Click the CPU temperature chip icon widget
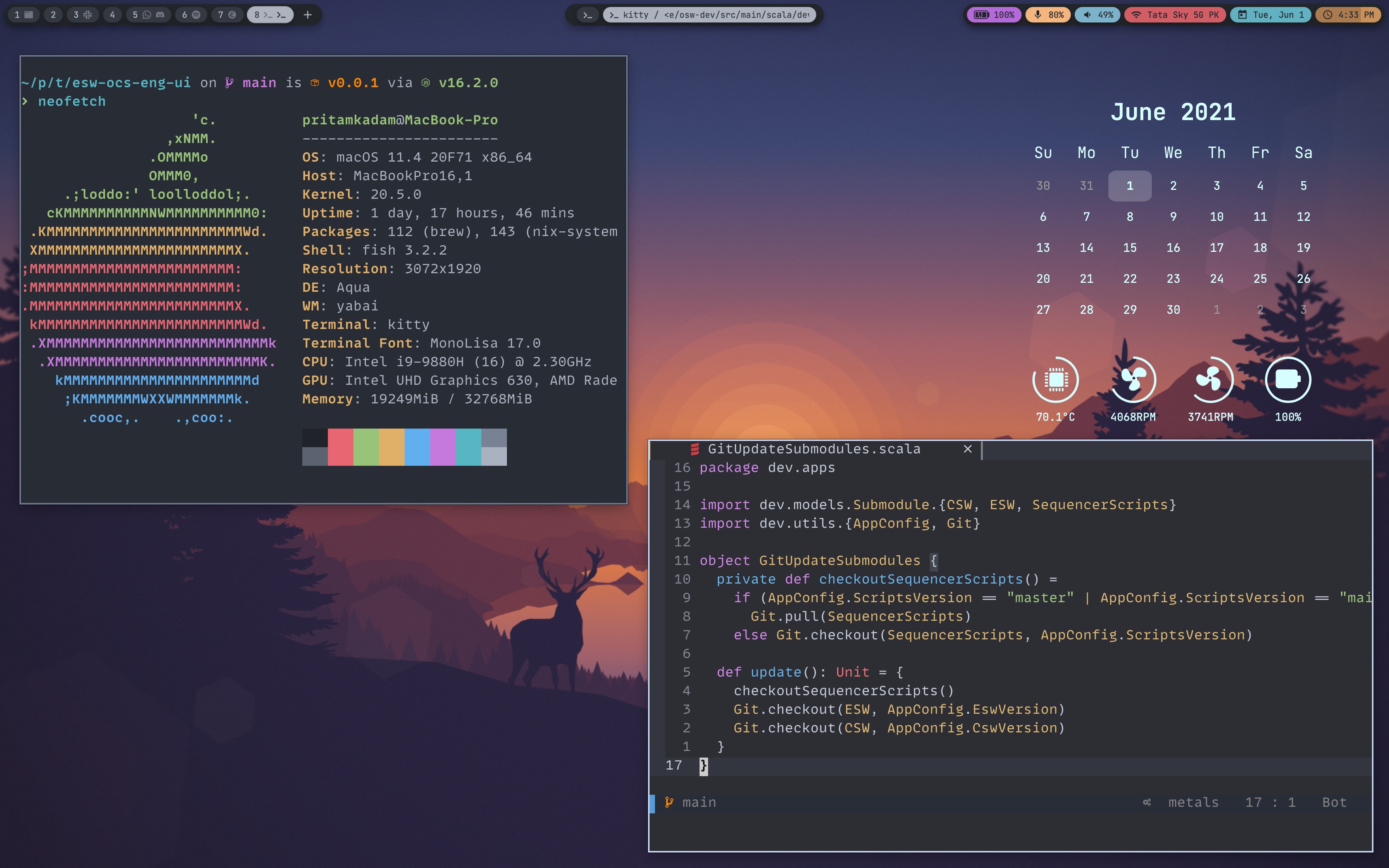This screenshot has height=868, width=1389. pyautogui.click(x=1056, y=379)
